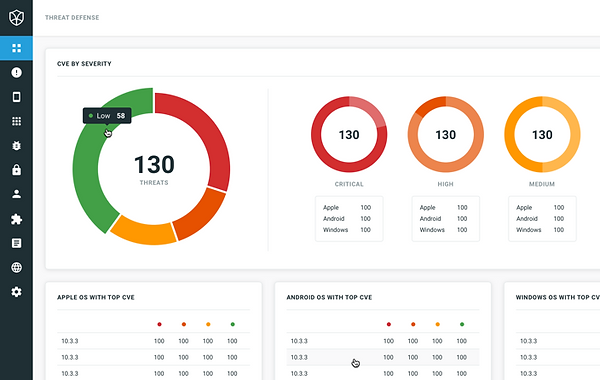
Task: Click the HIGH label under the orange donut
Action: click(x=445, y=184)
